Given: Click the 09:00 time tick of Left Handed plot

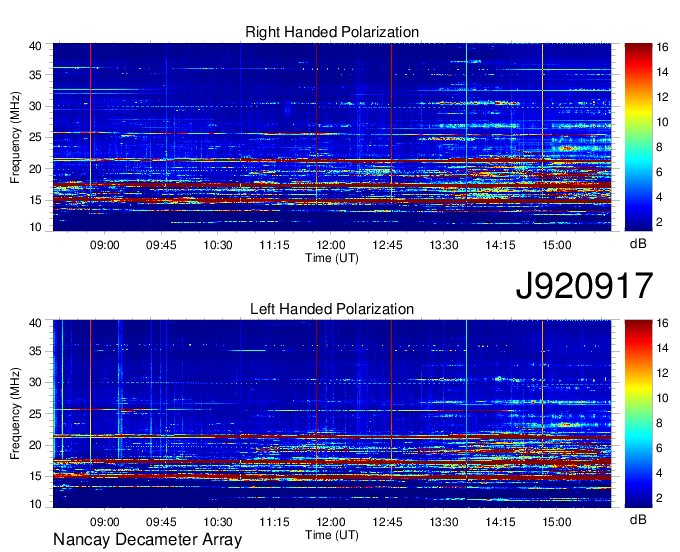Looking at the screenshot, I should point(105,522).
